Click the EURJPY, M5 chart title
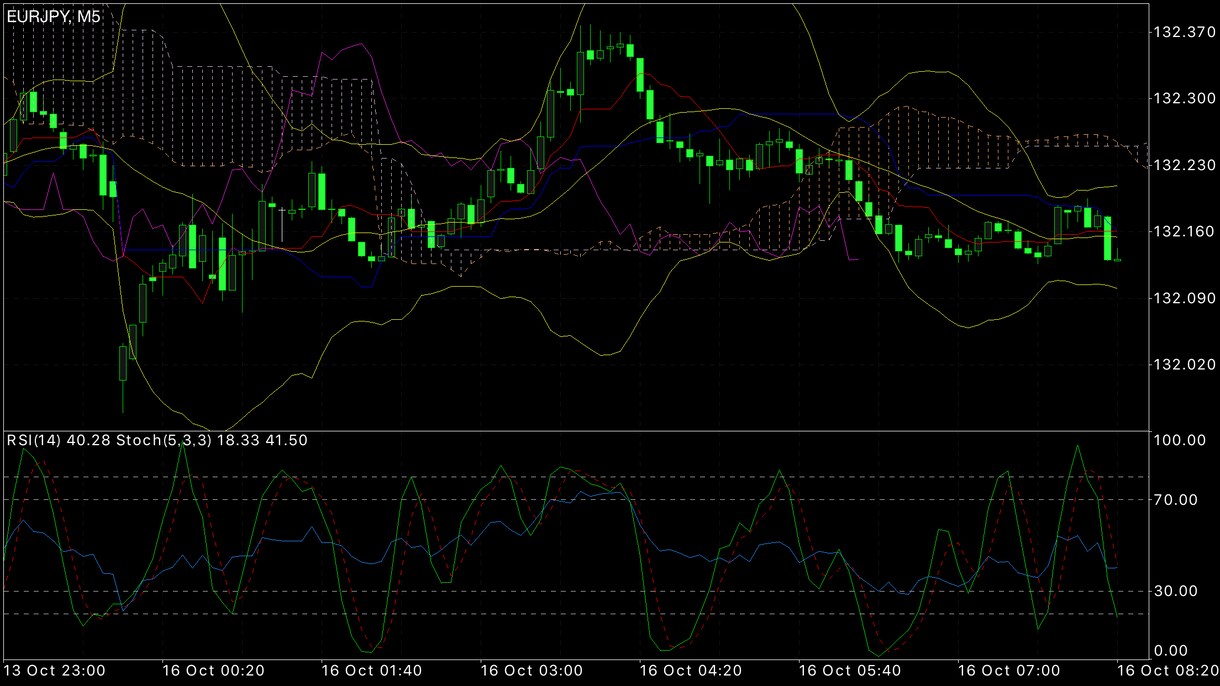The image size is (1220, 686). coord(52,17)
